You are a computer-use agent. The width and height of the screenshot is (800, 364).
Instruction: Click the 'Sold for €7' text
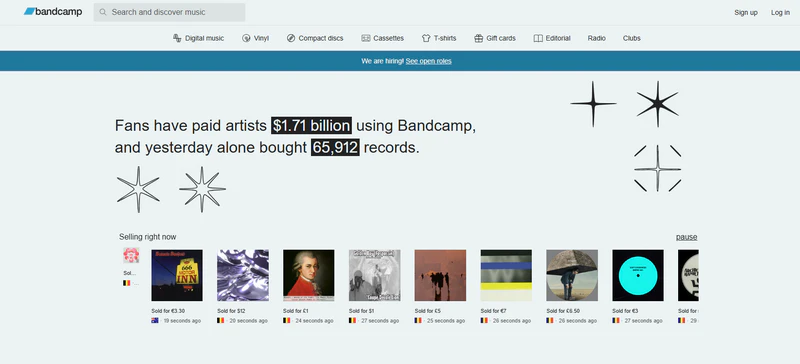[x=493, y=310]
